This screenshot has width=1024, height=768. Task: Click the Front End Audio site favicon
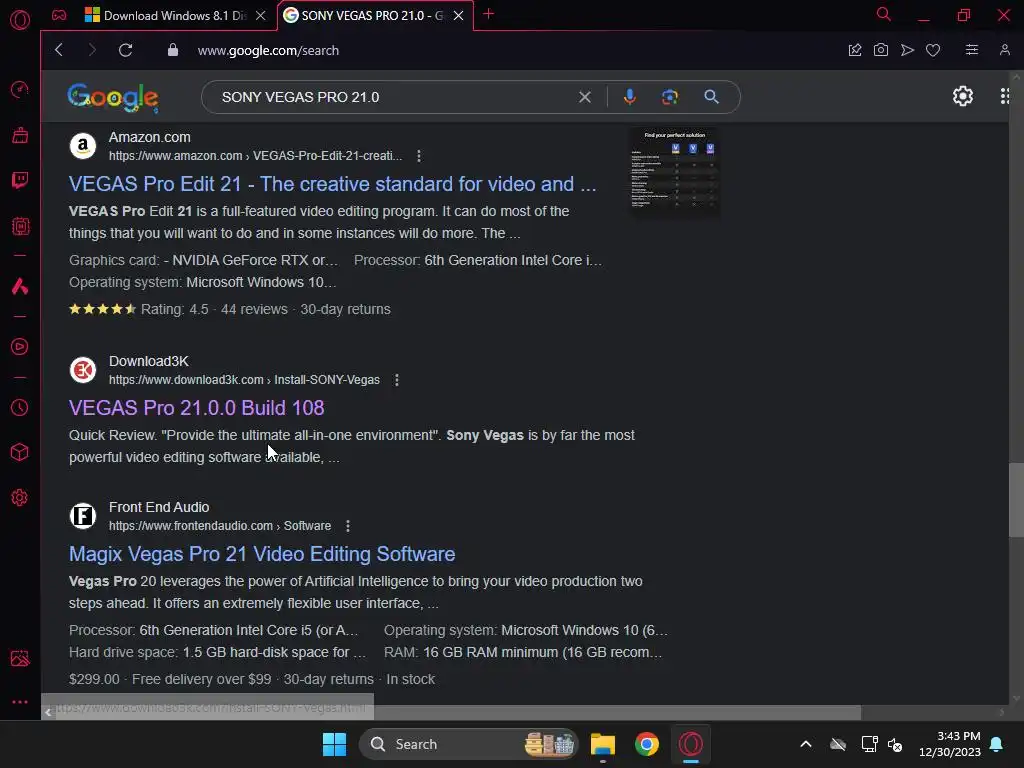[x=83, y=515]
